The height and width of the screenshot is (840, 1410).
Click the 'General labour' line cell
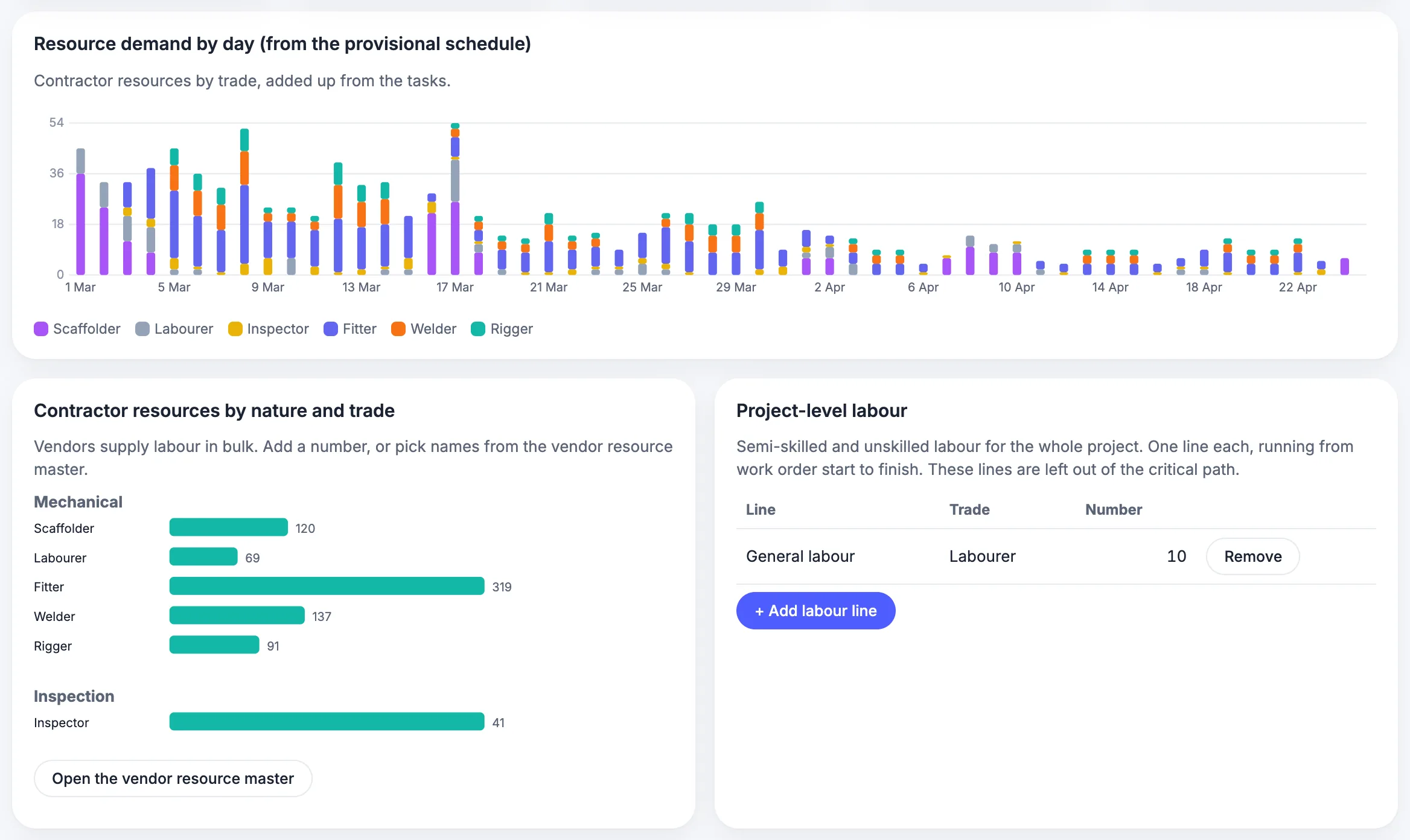click(800, 556)
